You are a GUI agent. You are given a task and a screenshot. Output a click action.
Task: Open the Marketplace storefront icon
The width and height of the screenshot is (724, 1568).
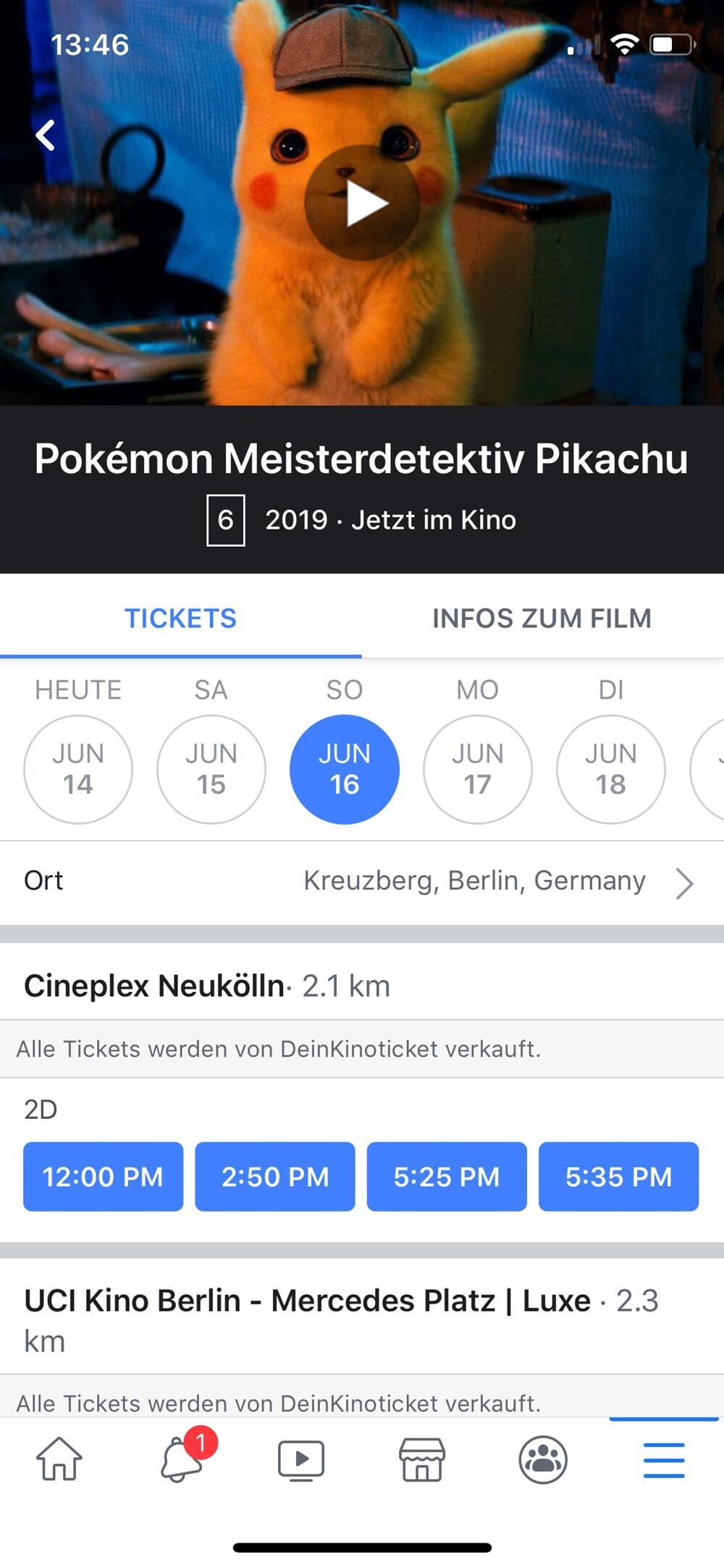[422, 1459]
